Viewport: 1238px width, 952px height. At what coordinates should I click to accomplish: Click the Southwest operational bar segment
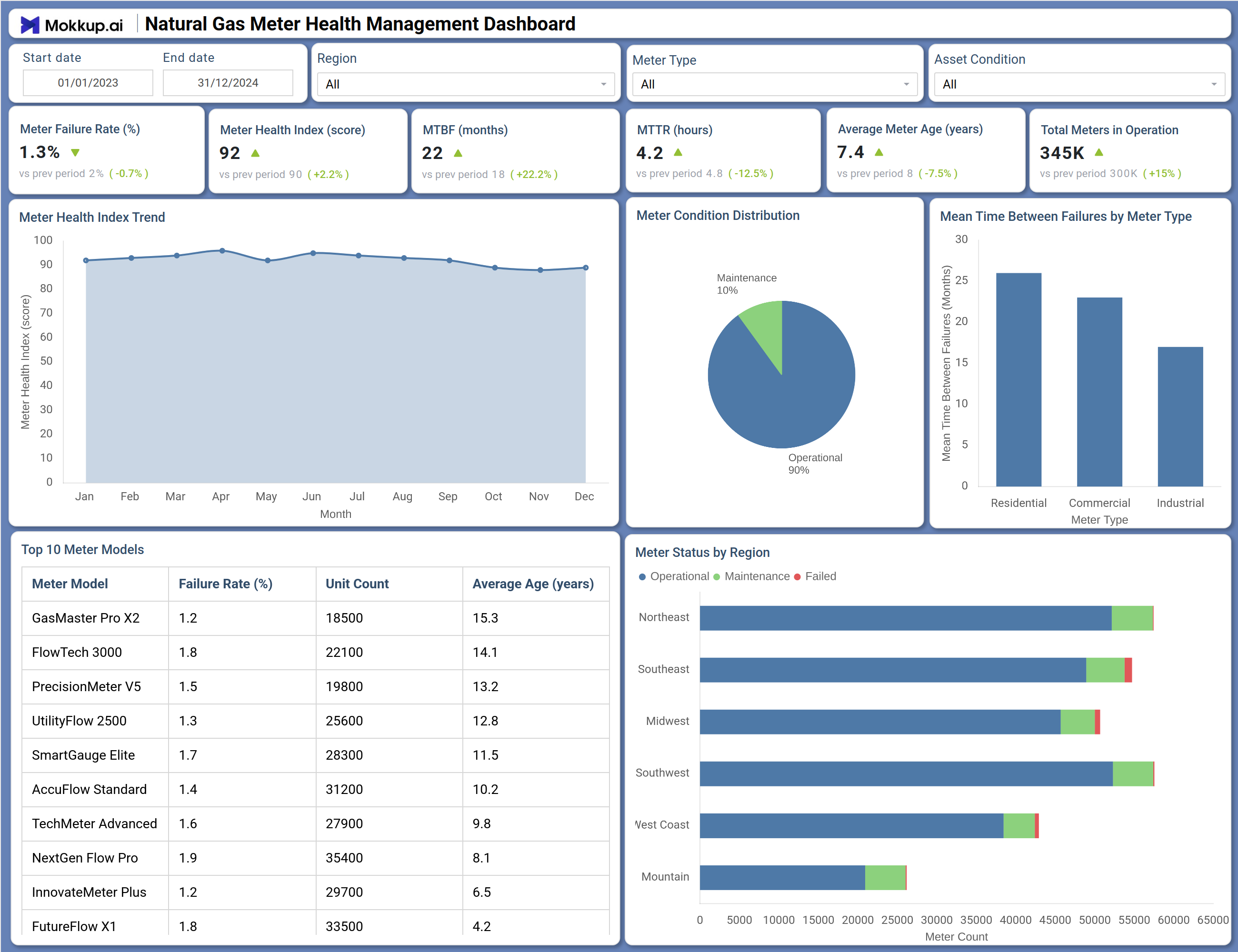point(907,774)
